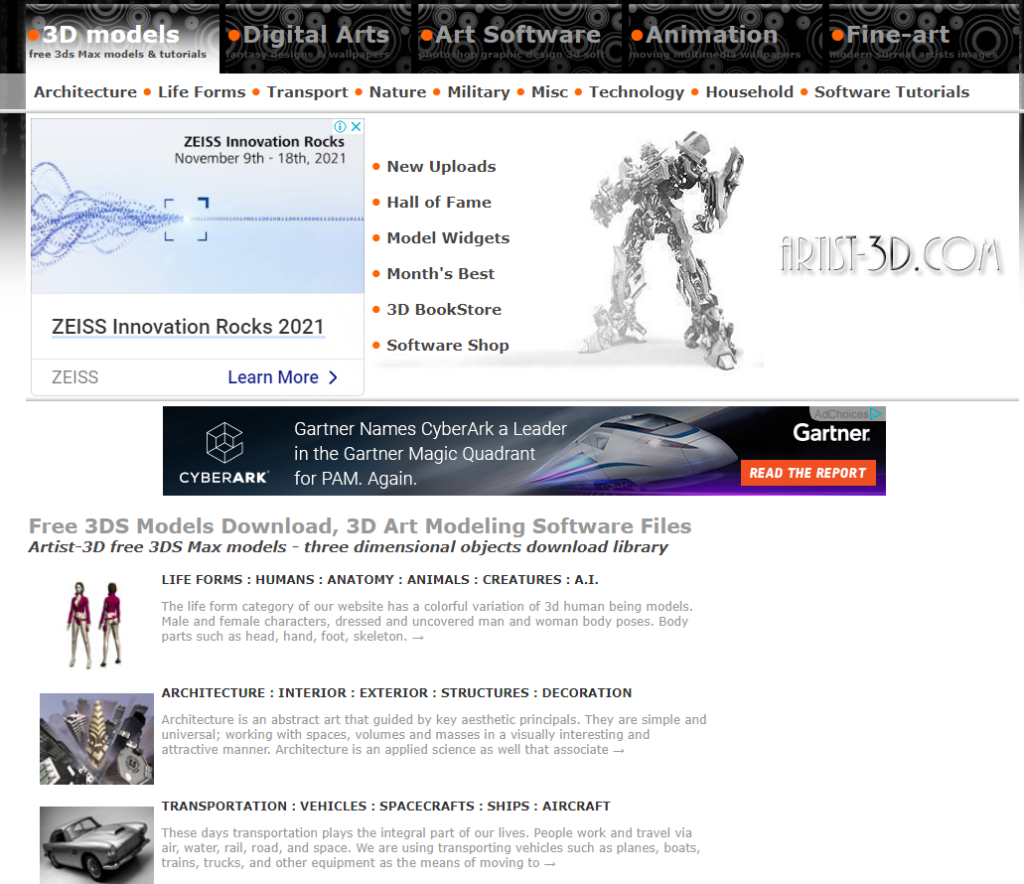Click the AdChoices icon on the CyberArk banner
This screenshot has height=884, width=1024.
(x=876, y=413)
